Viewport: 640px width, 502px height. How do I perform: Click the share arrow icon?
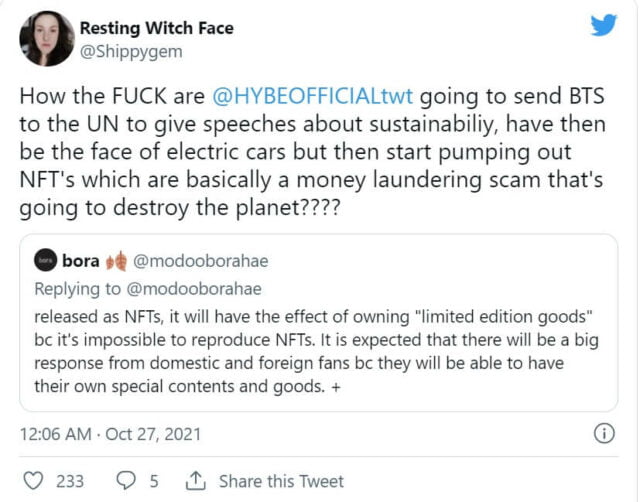[195, 481]
